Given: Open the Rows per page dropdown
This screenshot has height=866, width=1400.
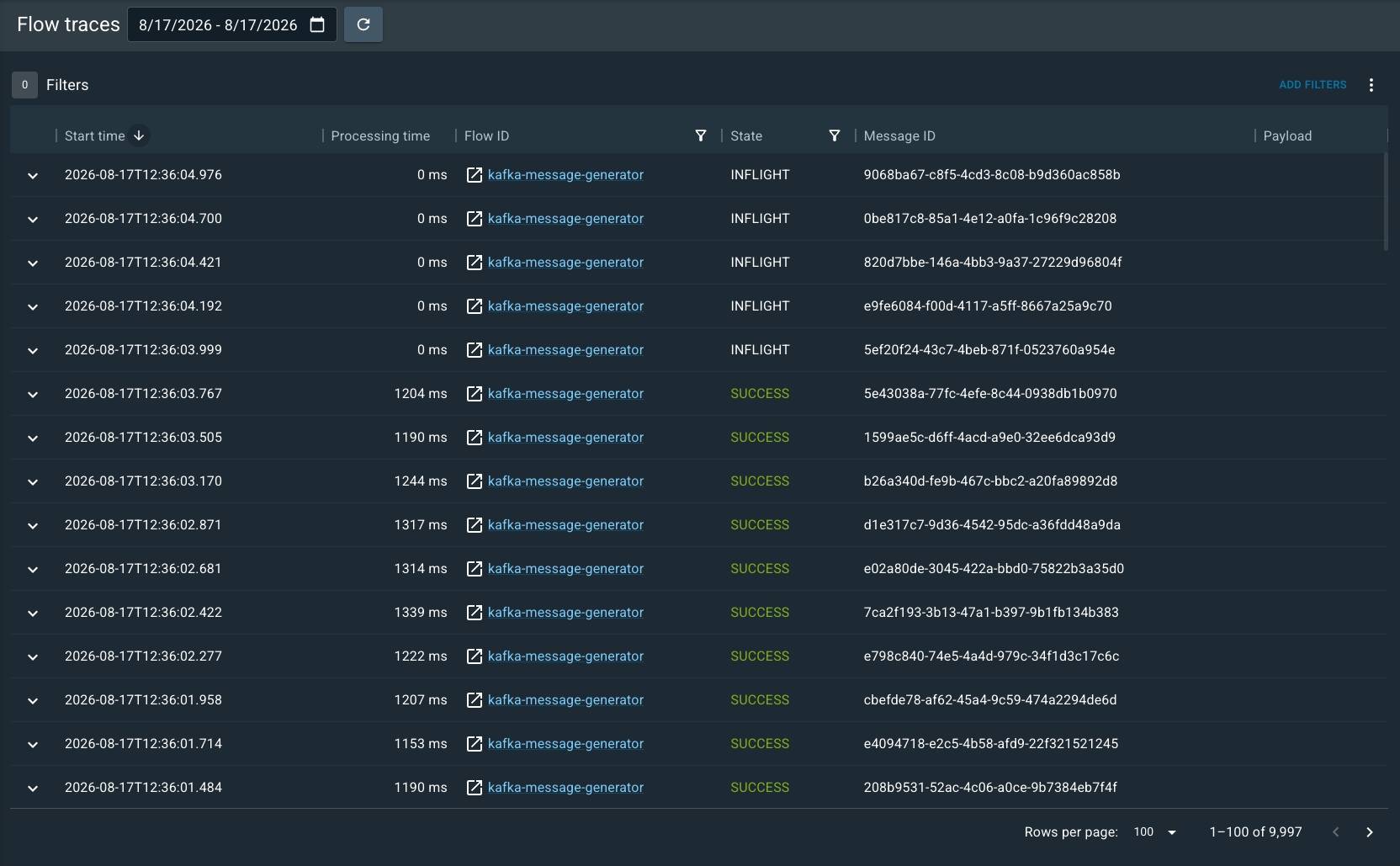Looking at the screenshot, I should (1155, 832).
